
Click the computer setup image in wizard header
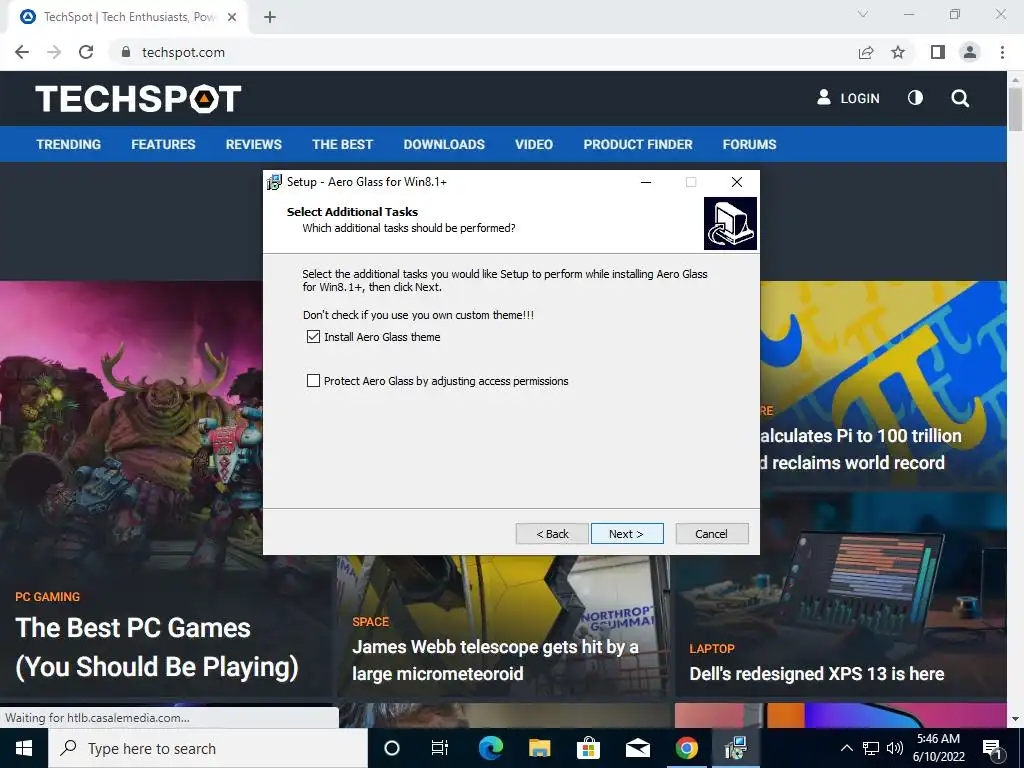point(730,224)
